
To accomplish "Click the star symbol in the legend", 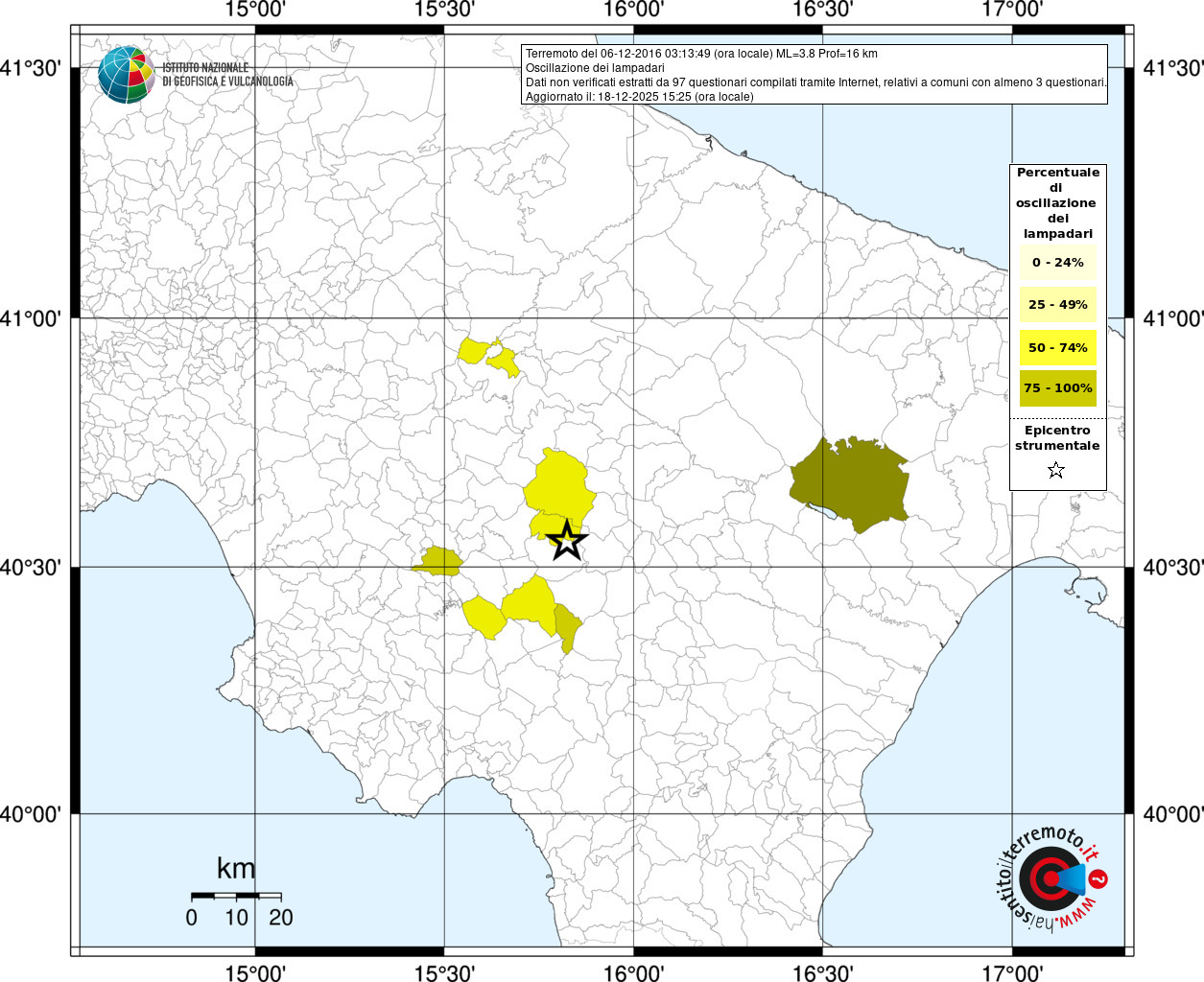I will [x=1056, y=470].
